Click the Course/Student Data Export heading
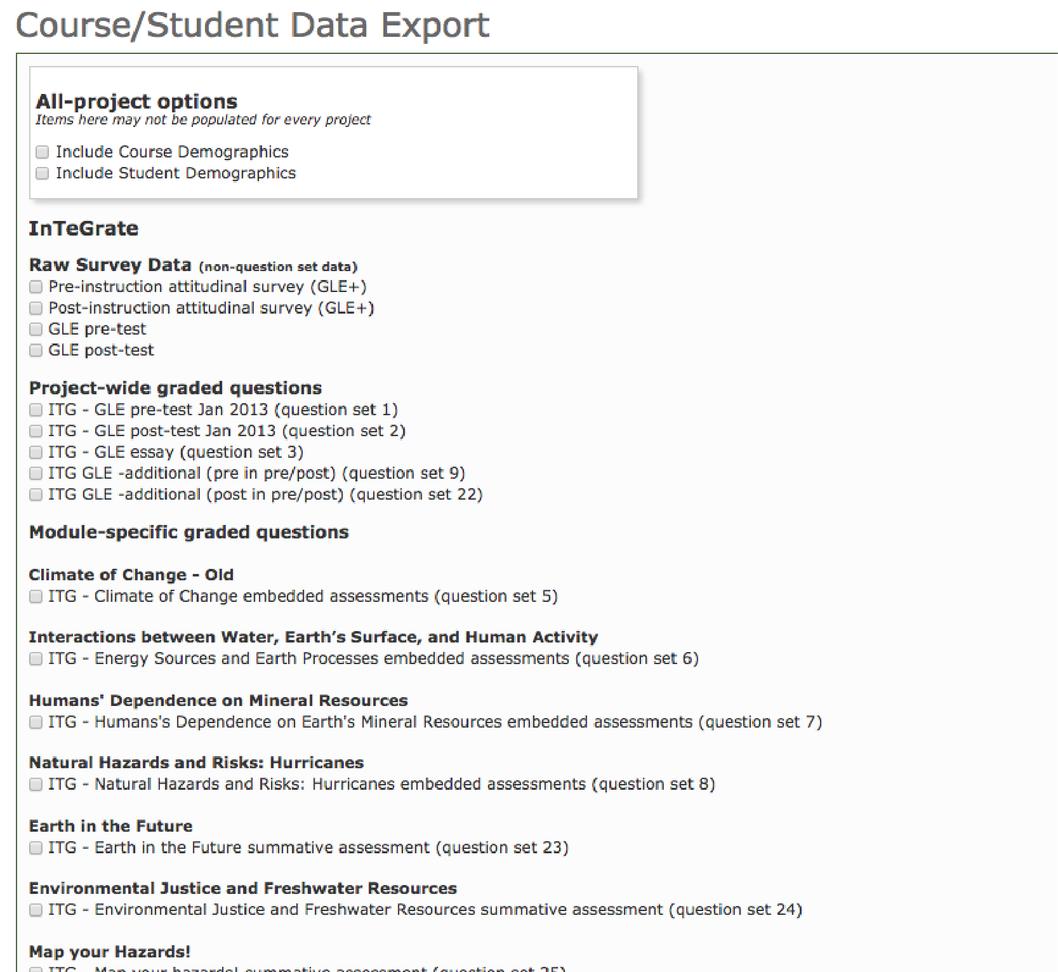The height and width of the screenshot is (972, 1058). point(256,24)
